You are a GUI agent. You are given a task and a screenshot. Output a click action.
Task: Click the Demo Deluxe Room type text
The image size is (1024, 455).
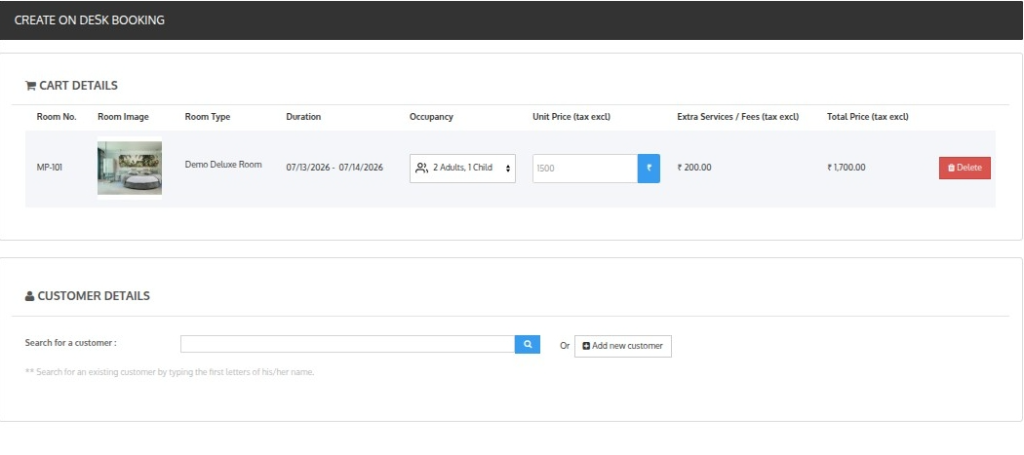(223, 165)
